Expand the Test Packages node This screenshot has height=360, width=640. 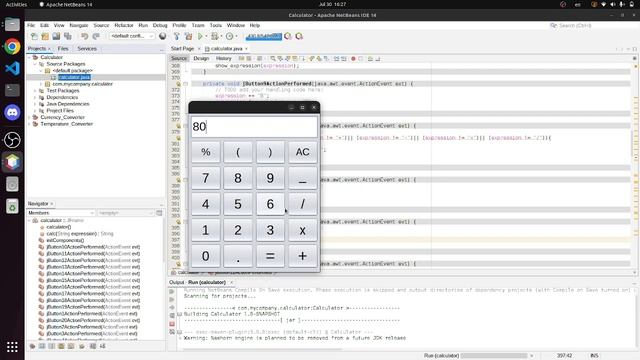tap(35, 91)
